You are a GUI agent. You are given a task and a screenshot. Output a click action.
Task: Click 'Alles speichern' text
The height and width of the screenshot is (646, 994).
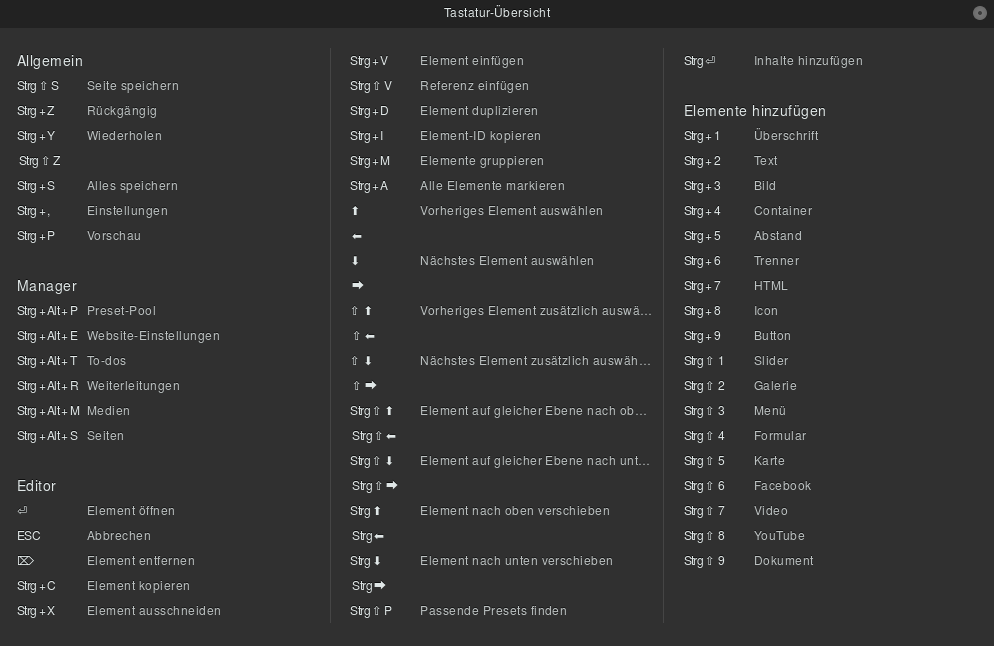click(132, 186)
